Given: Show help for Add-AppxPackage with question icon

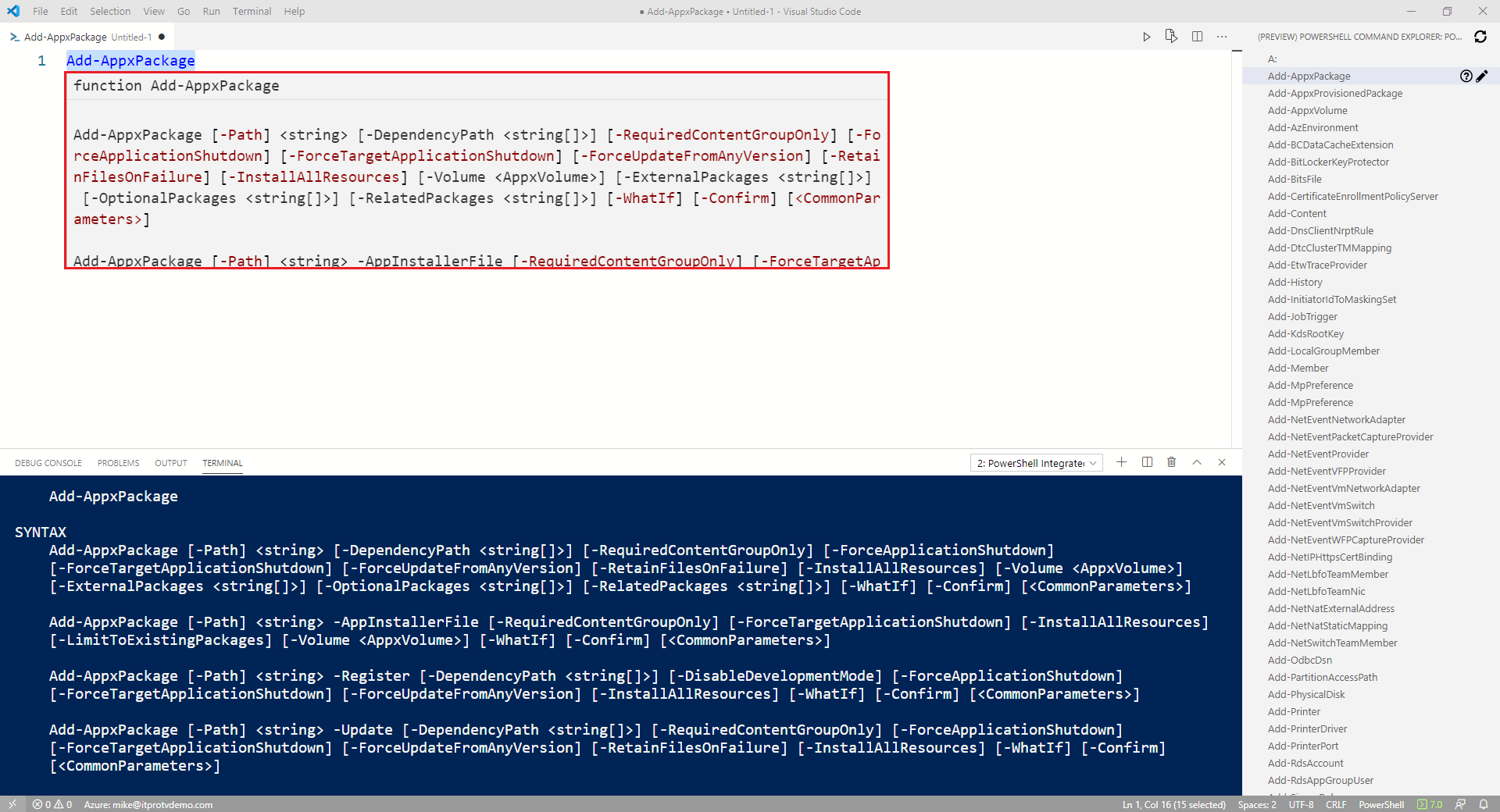Looking at the screenshot, I should pos(1466,76).
